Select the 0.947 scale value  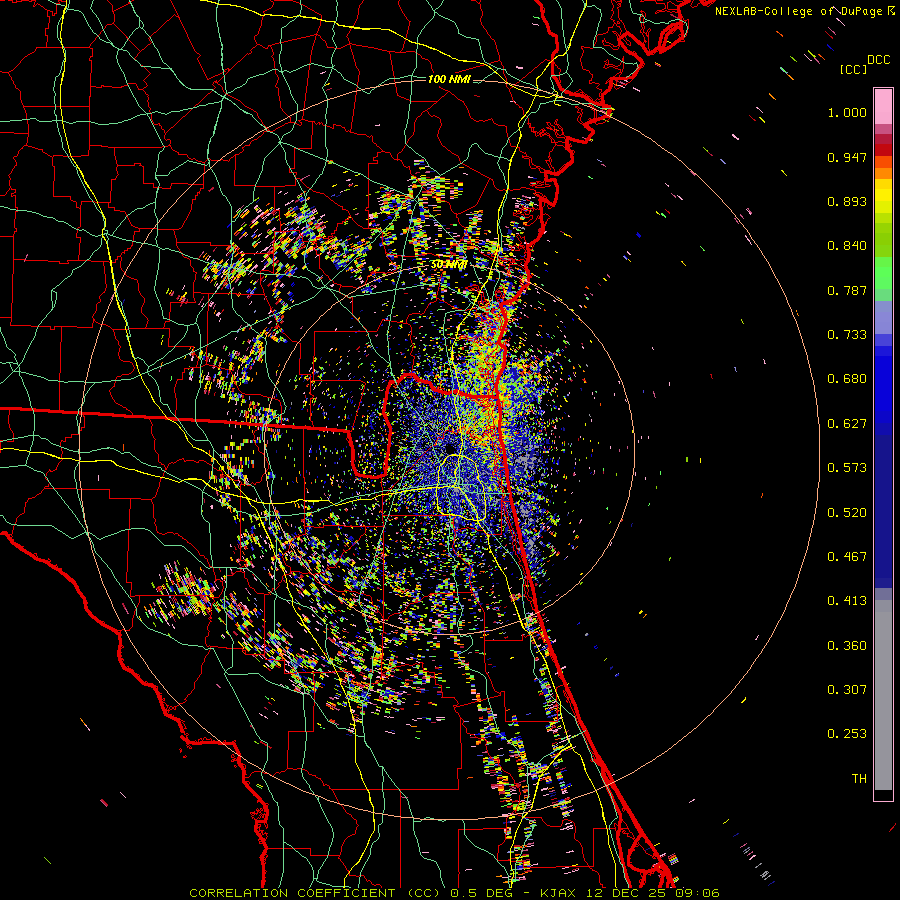click(847, 157)
